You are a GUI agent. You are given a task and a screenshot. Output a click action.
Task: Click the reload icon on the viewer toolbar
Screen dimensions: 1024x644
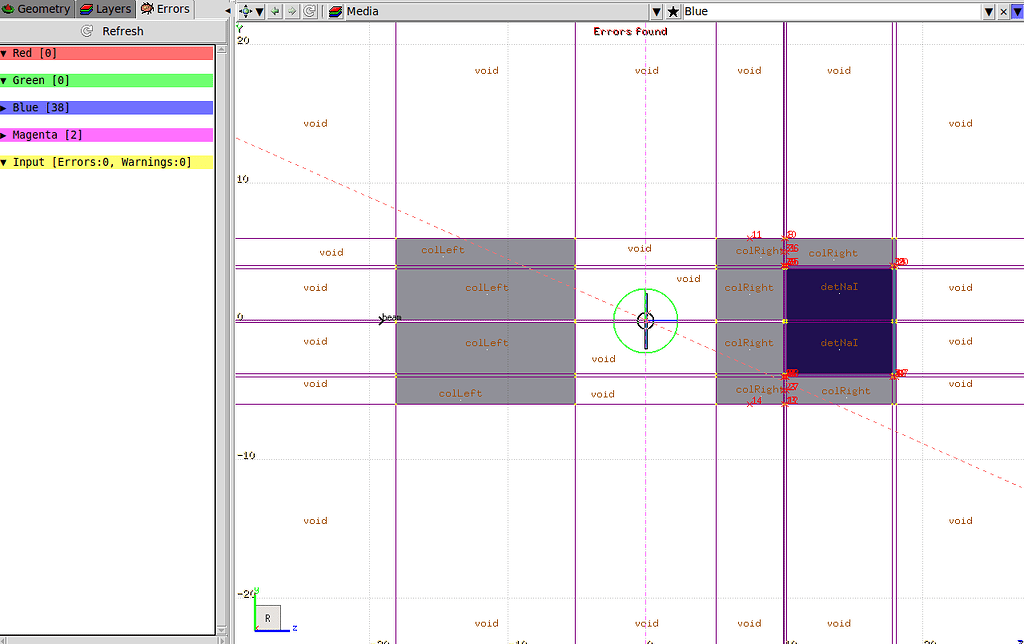point(310,11)
